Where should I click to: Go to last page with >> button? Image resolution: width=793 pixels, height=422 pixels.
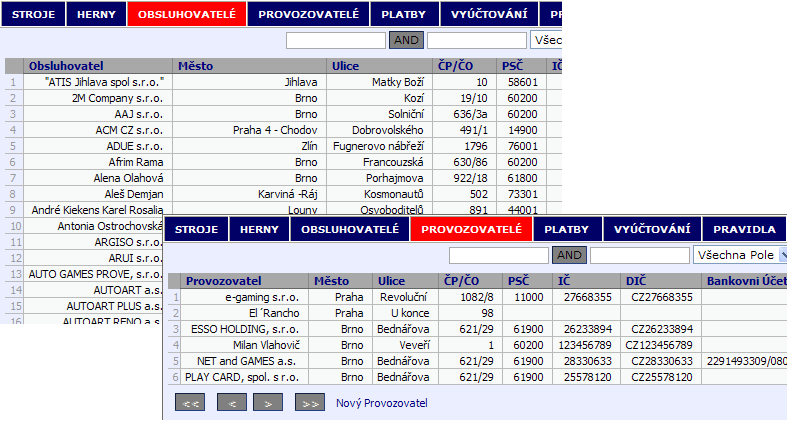click(x=310, y=403)
